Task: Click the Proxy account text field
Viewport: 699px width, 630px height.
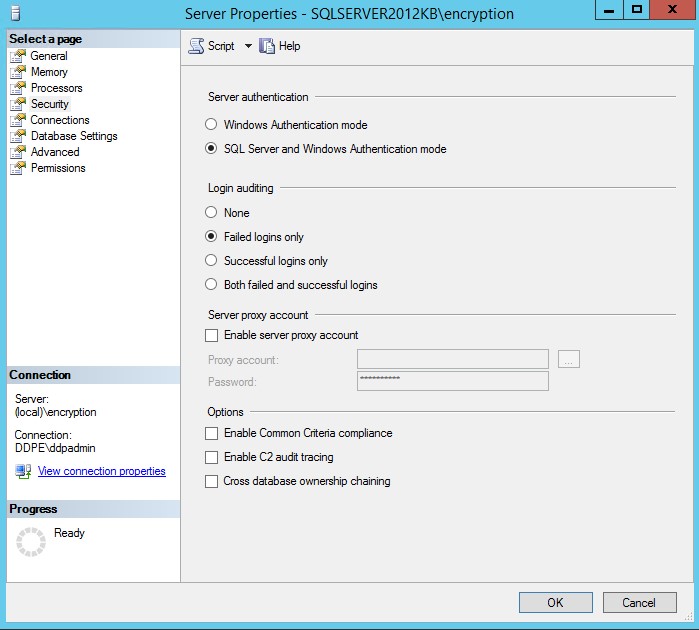Action: [452, 359]
